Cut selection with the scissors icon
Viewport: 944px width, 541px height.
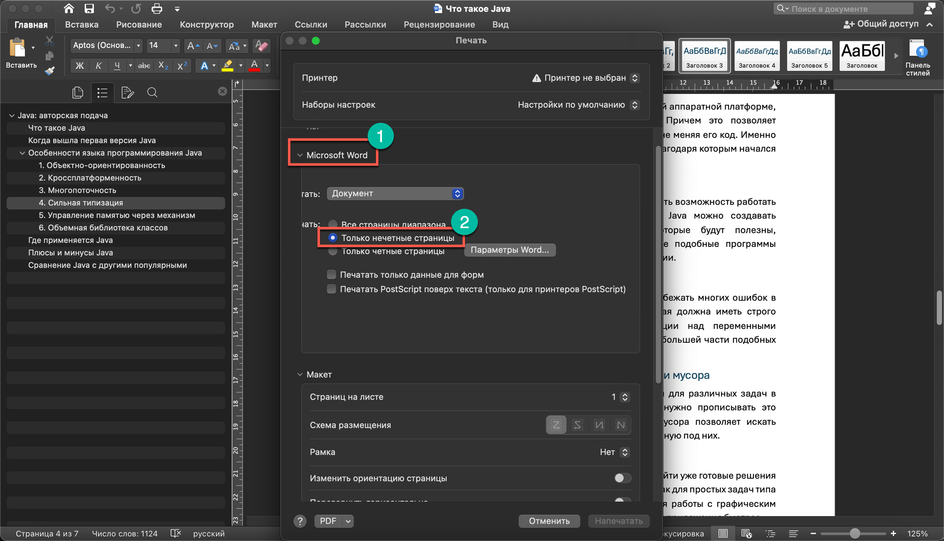[49, 41]
